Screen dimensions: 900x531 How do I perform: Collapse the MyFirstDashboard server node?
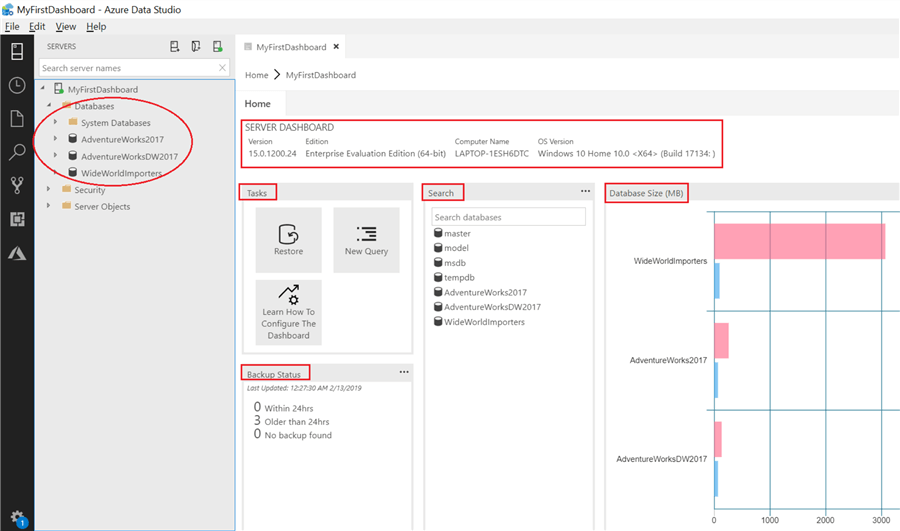[42, 88]
